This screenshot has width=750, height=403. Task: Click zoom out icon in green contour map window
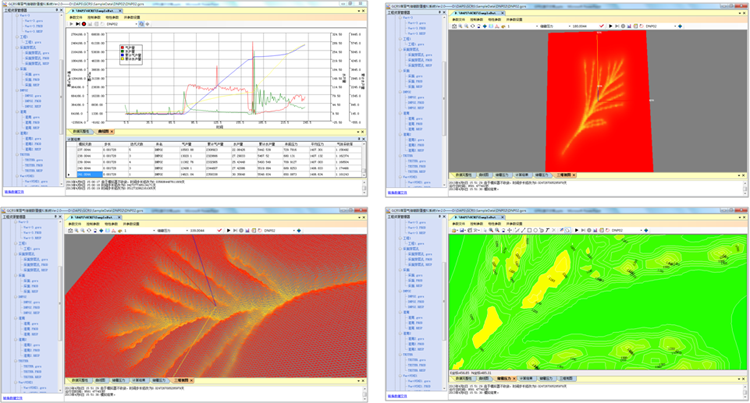[x=497, y=230]
